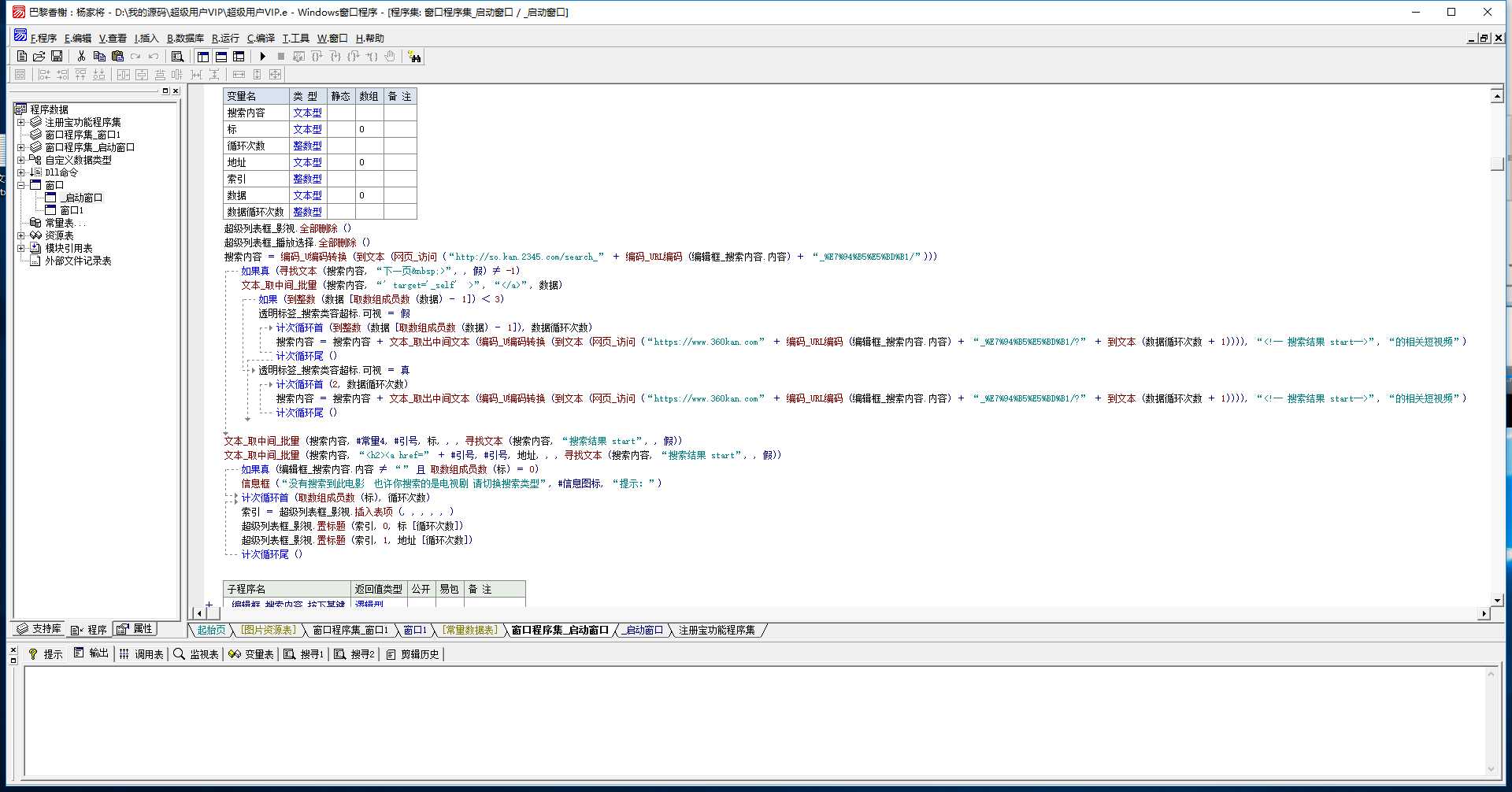1512x792 pixels.
Task: Toggle the left work panel layout icon
Action: [203, 56]
